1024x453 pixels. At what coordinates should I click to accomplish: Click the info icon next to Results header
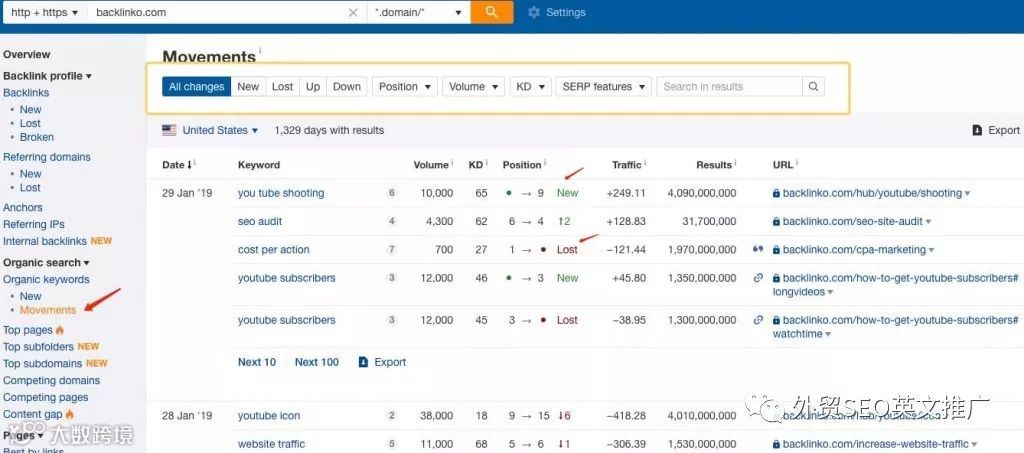[x=735, y=163]
